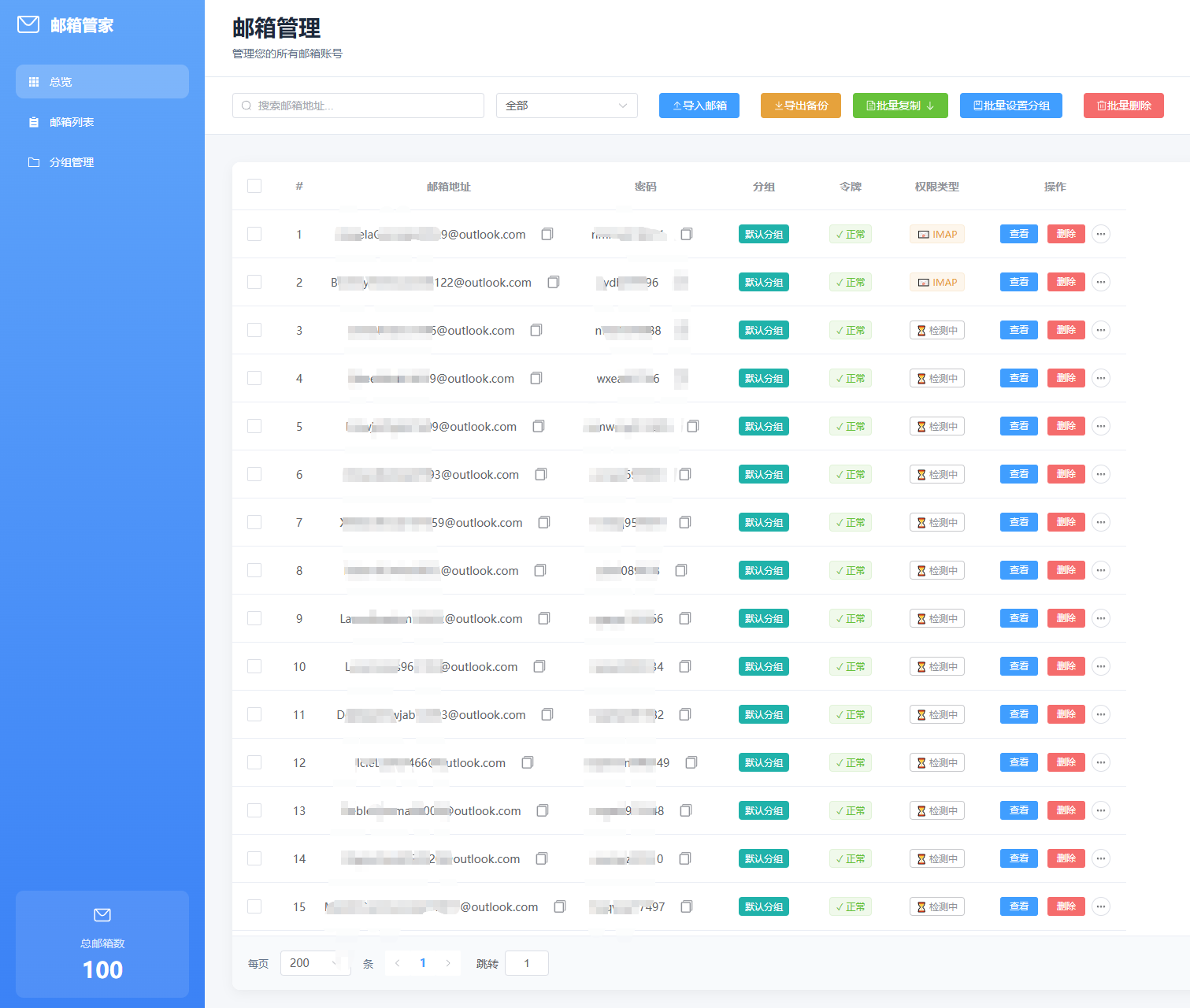Open more options for row 1
1190x1008 pixels.
click(1101, 234)
